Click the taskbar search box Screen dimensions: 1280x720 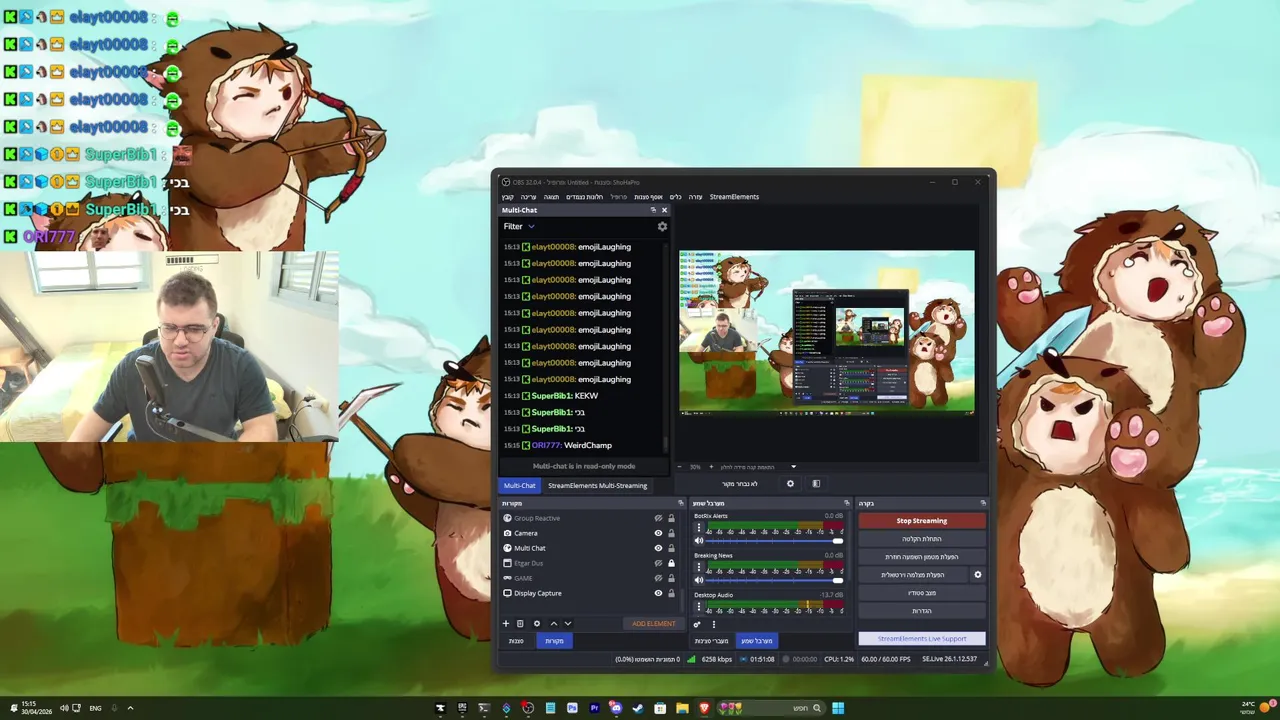tap(771, 708)
